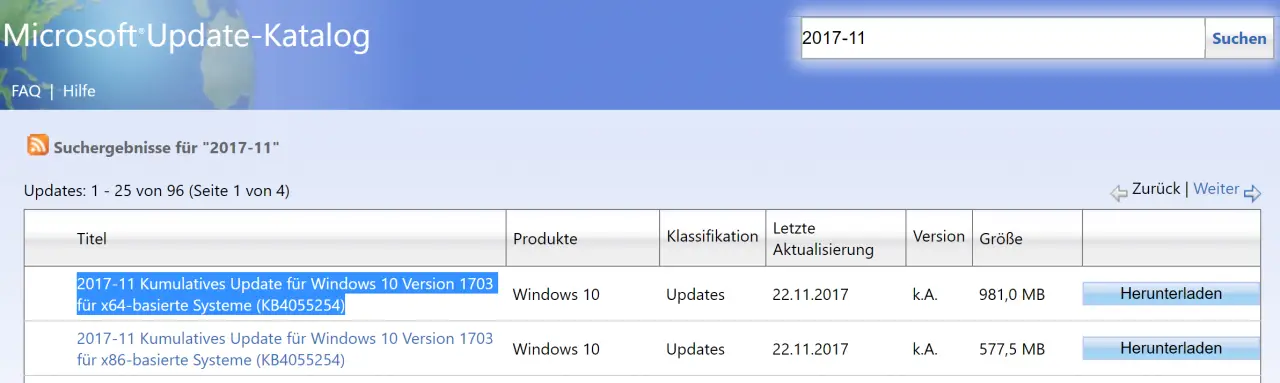The width and height of the screenshot is (1280, 383).
Task: Click 22.11.2017 date in x86 row
Action: pos(810,349)
